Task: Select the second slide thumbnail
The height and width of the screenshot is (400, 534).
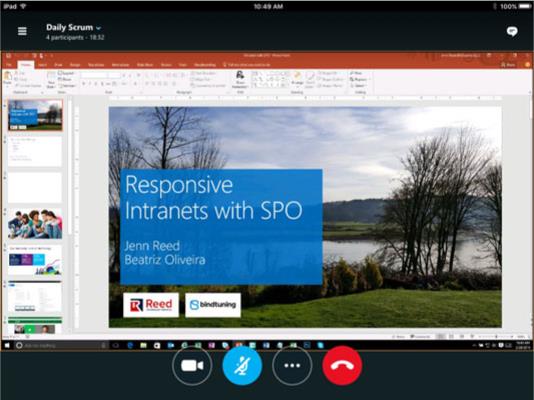Action: [x=35, y=151]
